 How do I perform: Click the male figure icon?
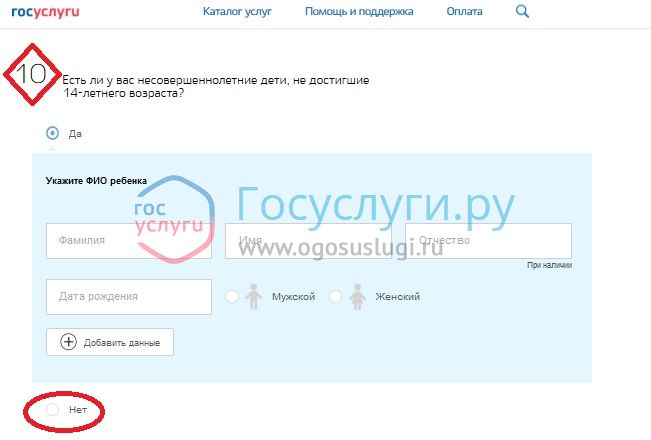click(253, 297)
